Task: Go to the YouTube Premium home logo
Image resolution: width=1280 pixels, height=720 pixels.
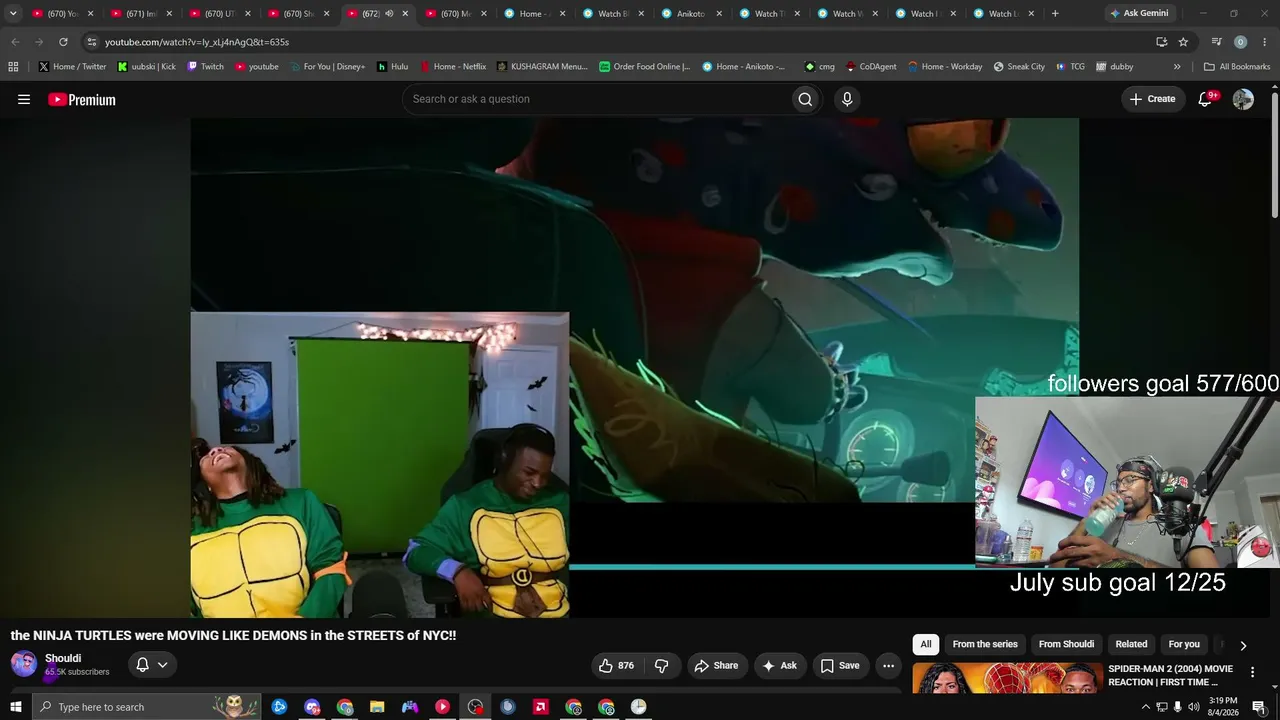Action: click(82, 99)
